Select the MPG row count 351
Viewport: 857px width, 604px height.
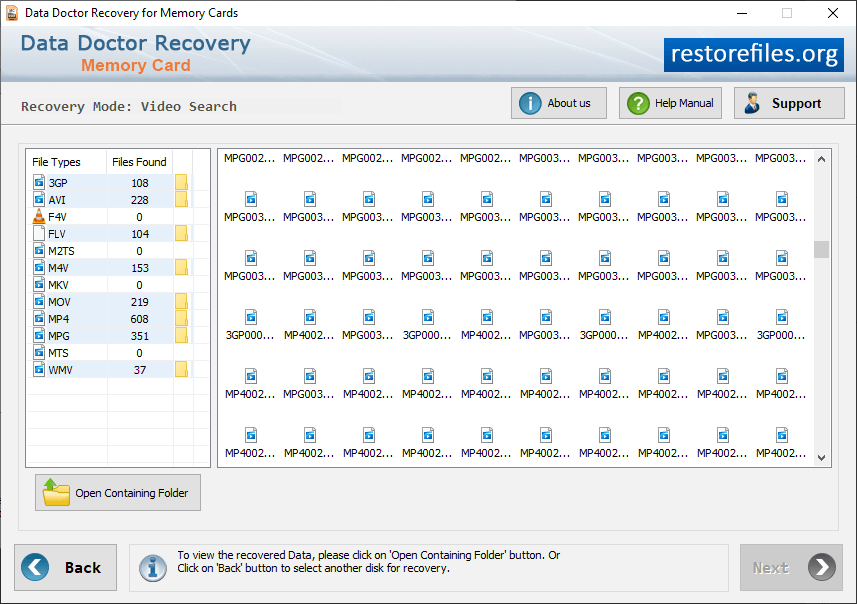140,336
